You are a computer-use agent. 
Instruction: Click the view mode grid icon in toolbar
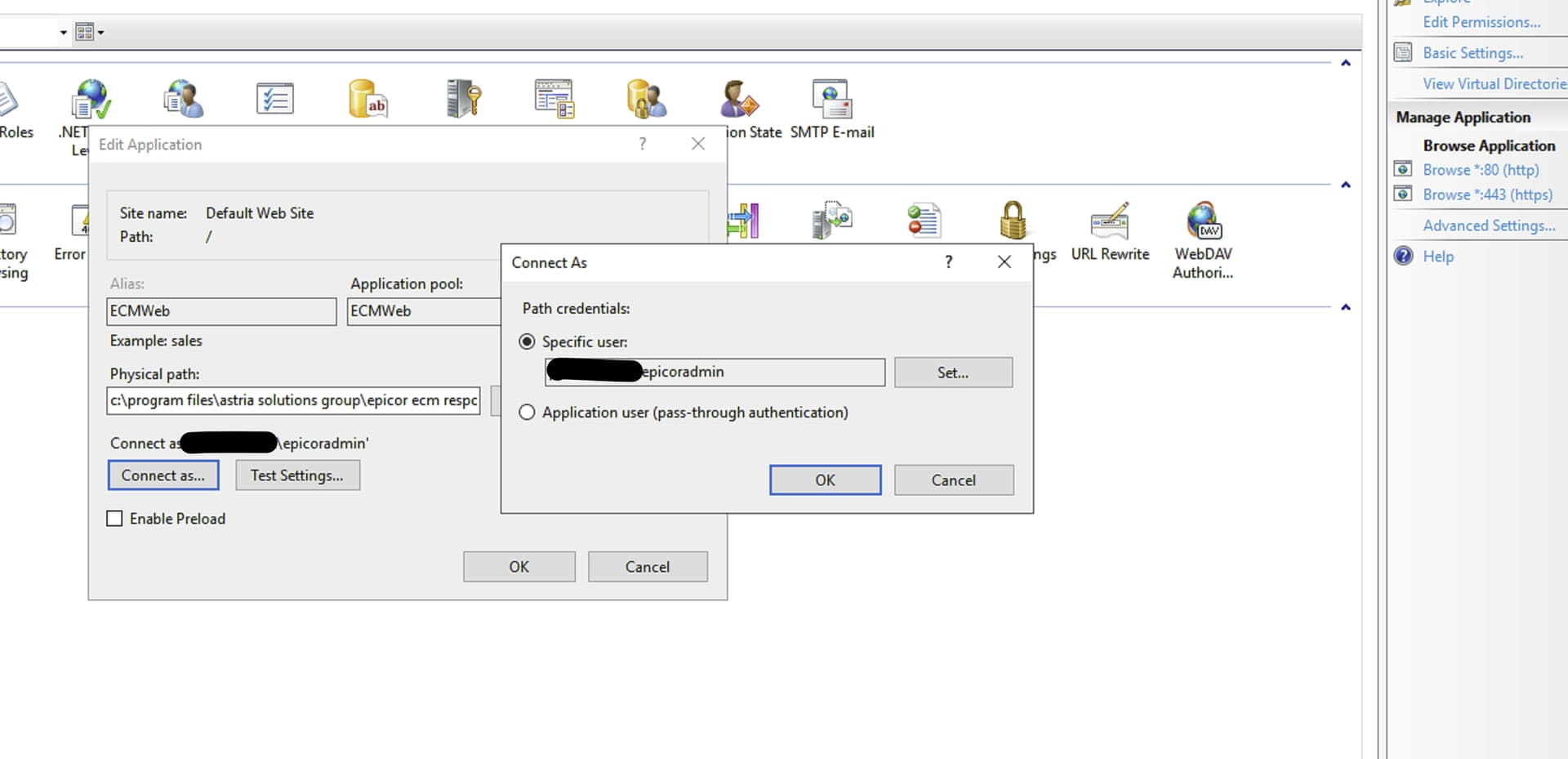pyautogui.click(x=84, y=32)
